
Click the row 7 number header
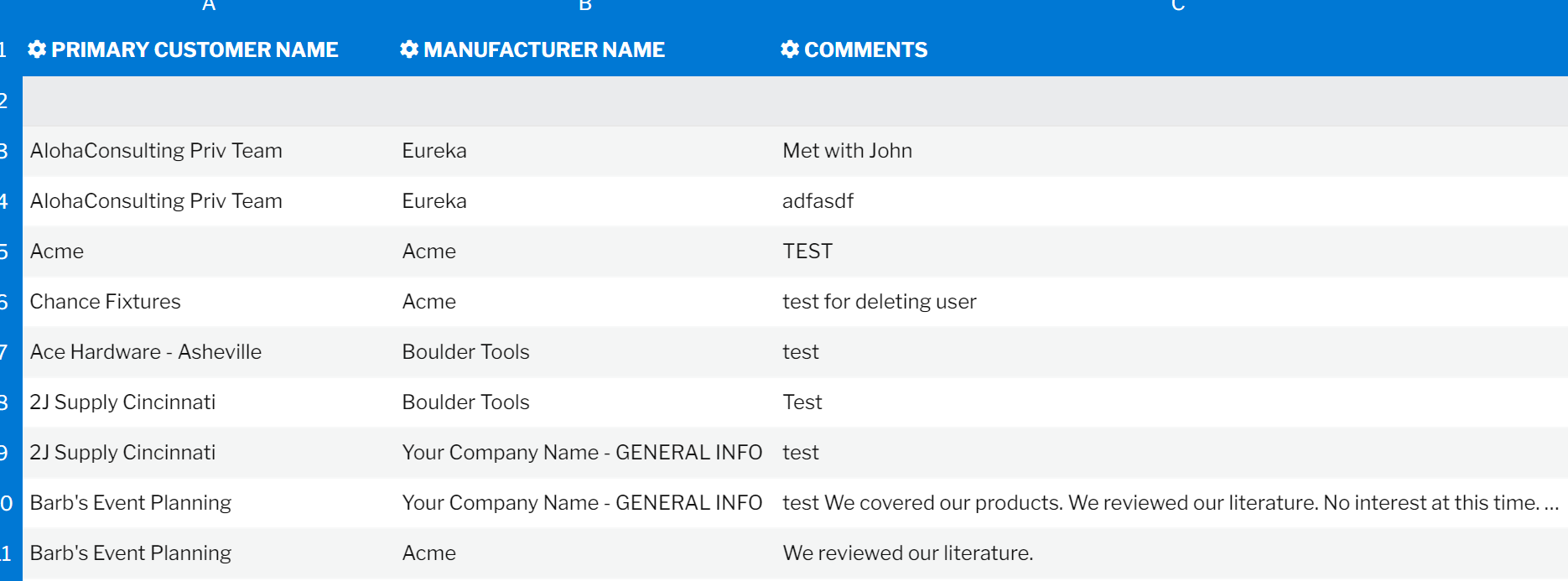7,352
